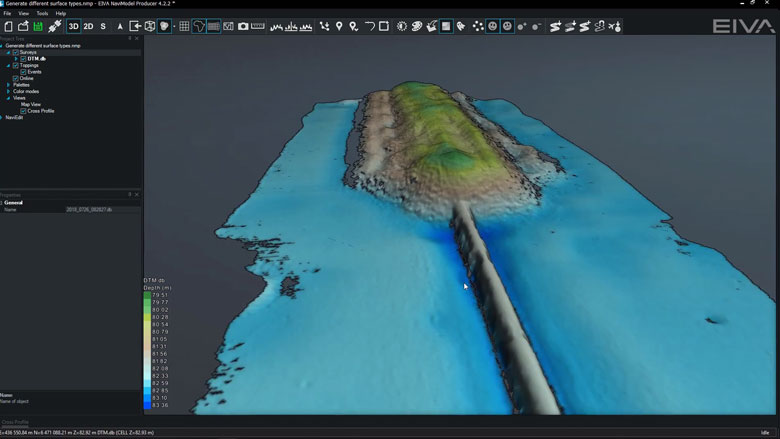This screenshot has height=439, width=780.
Task: Click the north arrow icon
Action: click(120, 26)
